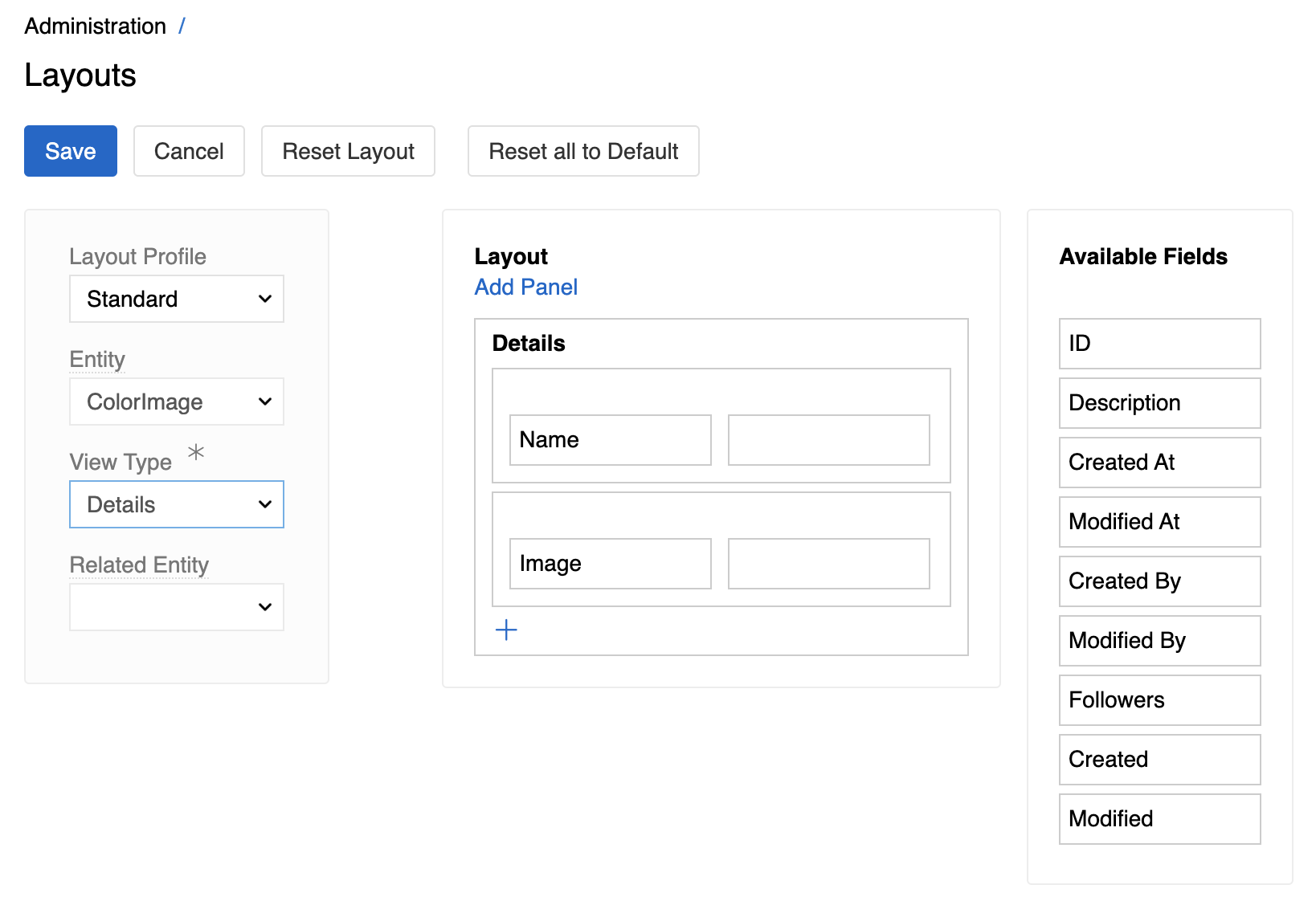Viewport: 1316px width, 901px height.
Task: Open the View Type dropdown
Action: pos(177,504)
